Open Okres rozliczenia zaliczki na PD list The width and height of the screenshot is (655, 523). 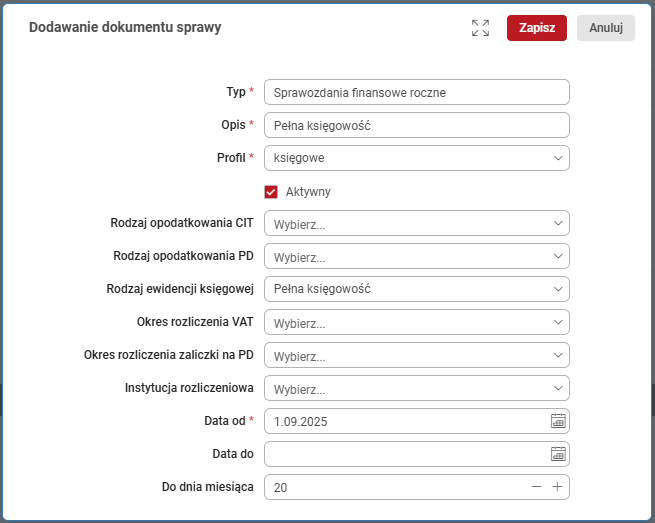(416, 355)
